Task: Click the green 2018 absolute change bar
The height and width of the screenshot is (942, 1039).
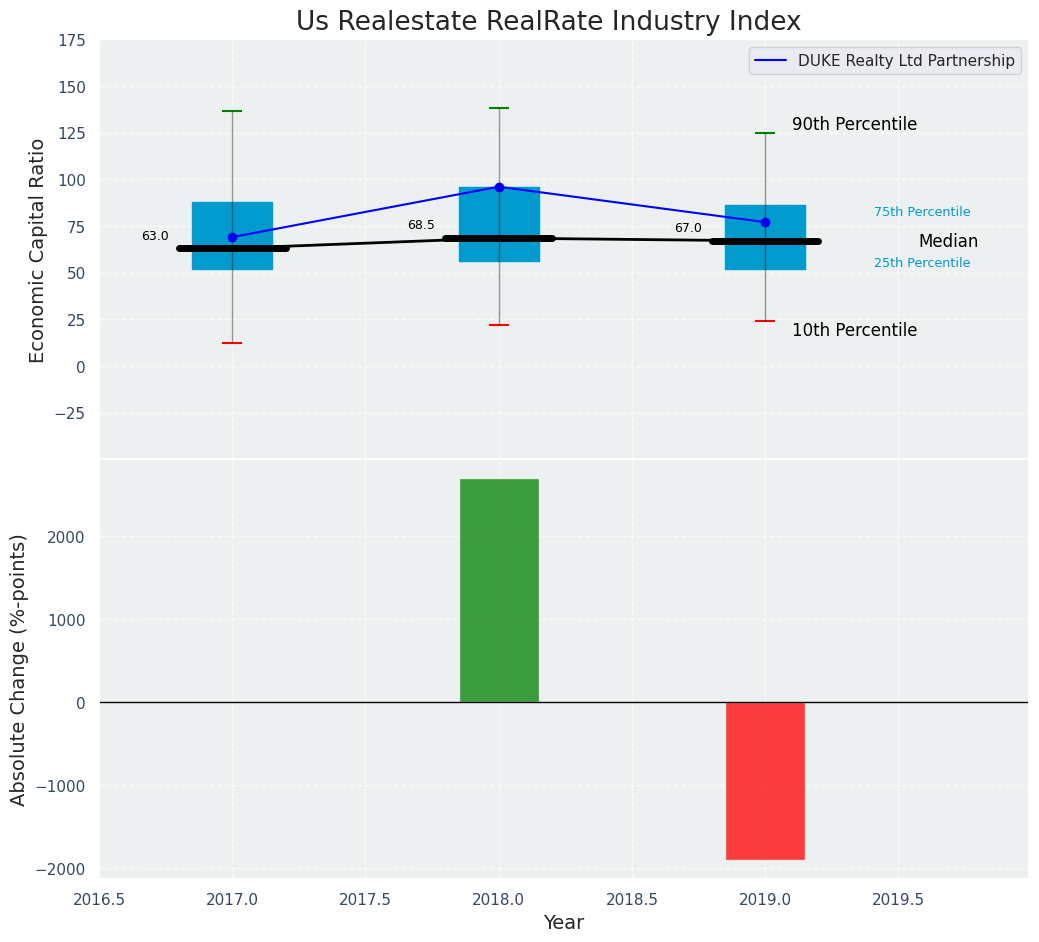Action: coord(499,590)
